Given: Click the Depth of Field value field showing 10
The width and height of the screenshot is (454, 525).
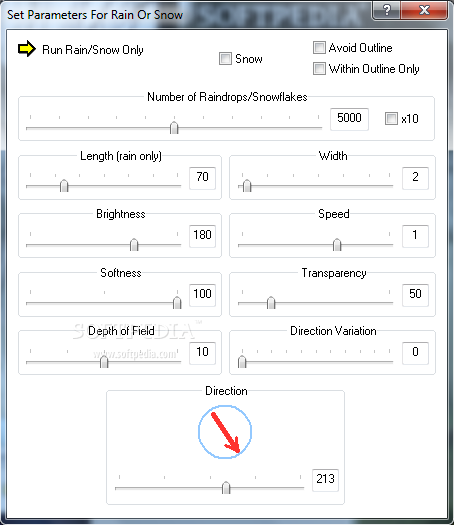Looking at the screenshot, I should (x=202, y=353).
